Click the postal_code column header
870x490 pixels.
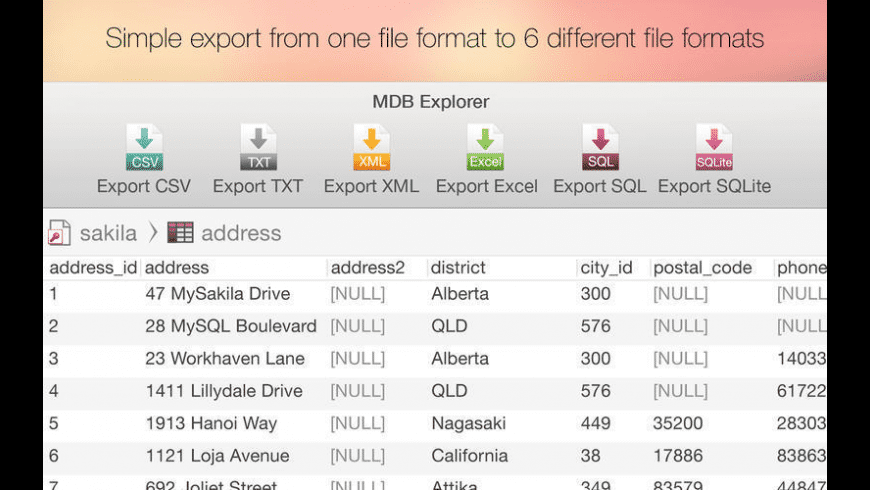702,268
